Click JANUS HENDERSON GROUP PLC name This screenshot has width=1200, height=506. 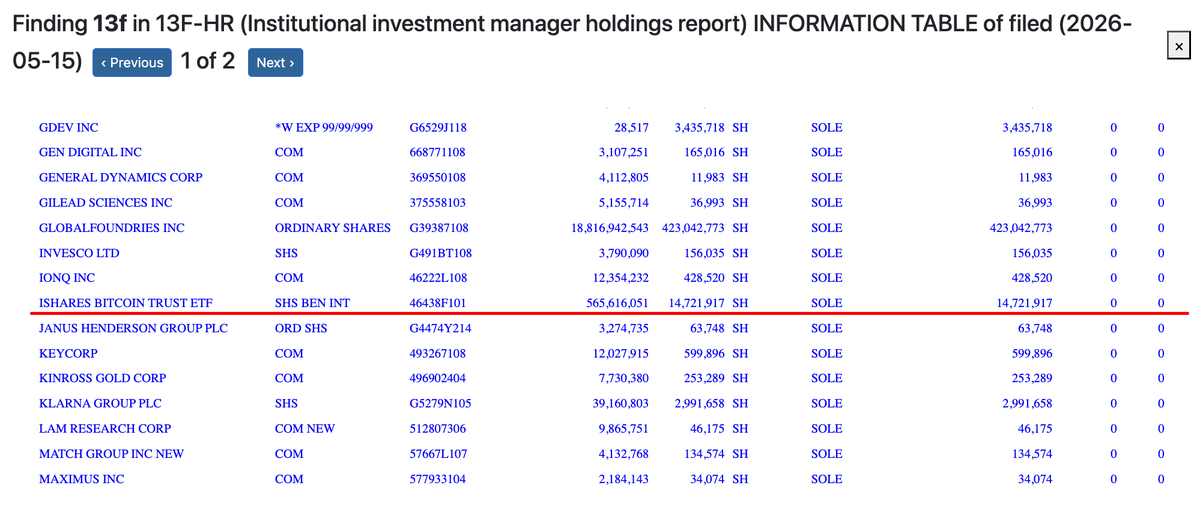point(133,328)
